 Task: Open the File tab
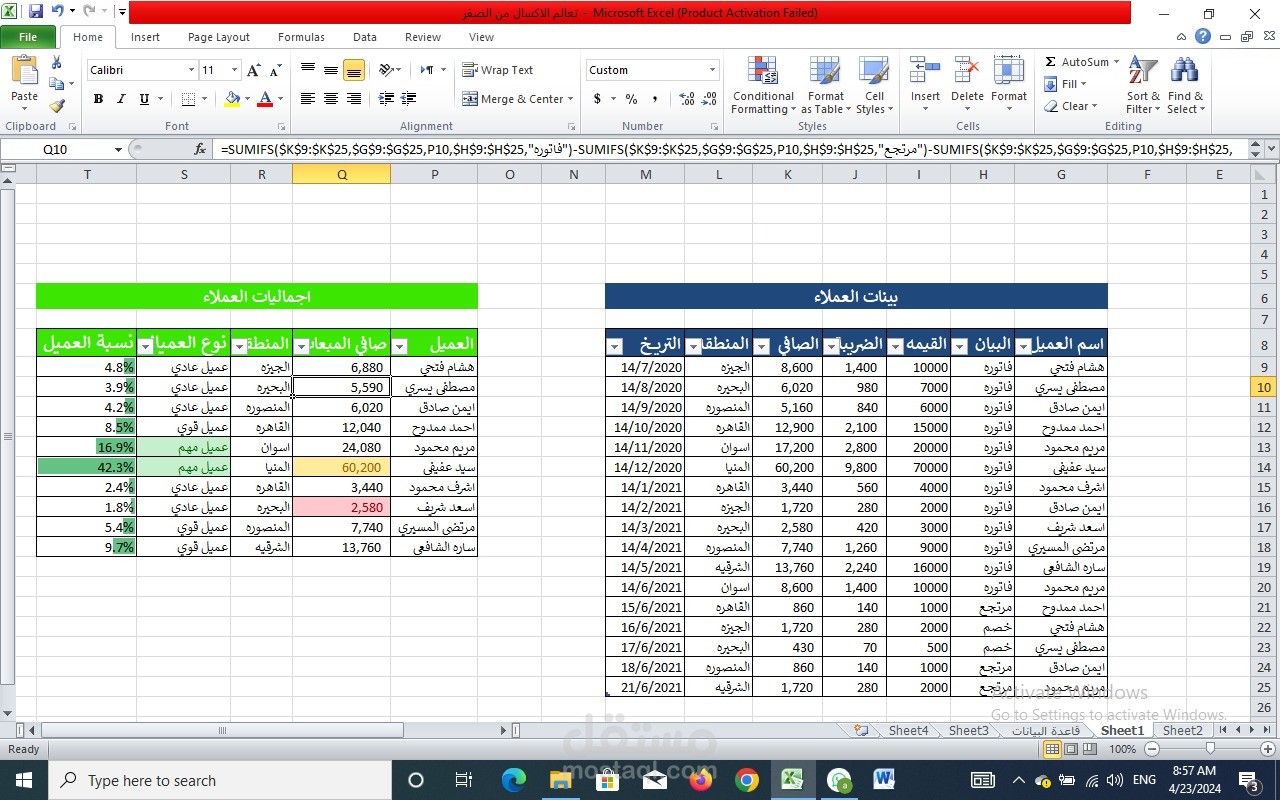click(x=28, y=37)
